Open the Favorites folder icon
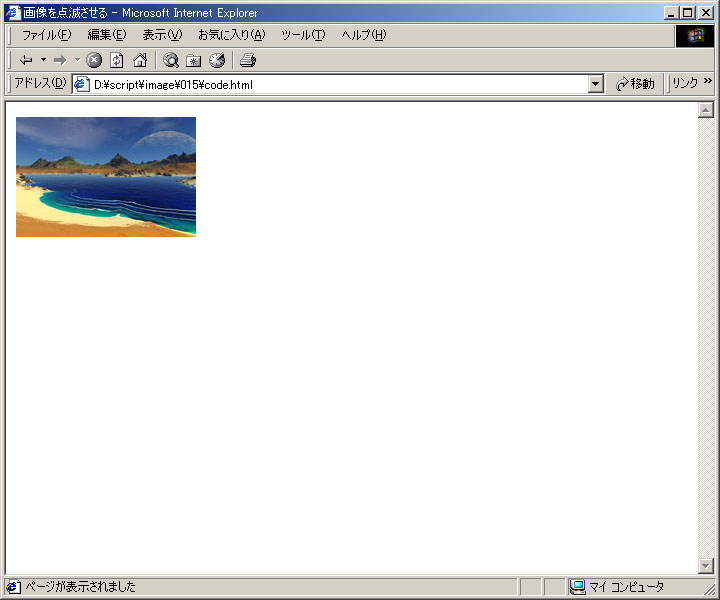The image size is (720, 600). (194, 60)
